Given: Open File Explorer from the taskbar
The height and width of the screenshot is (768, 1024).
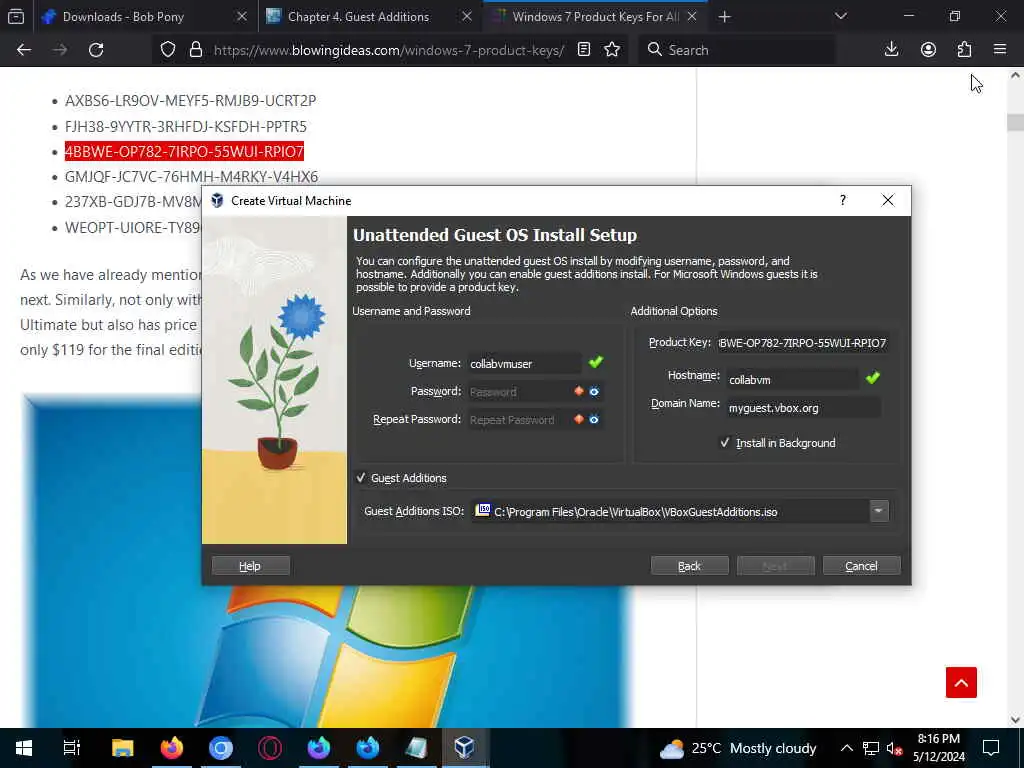Looking at the screenshot, I should coord(123,748).
